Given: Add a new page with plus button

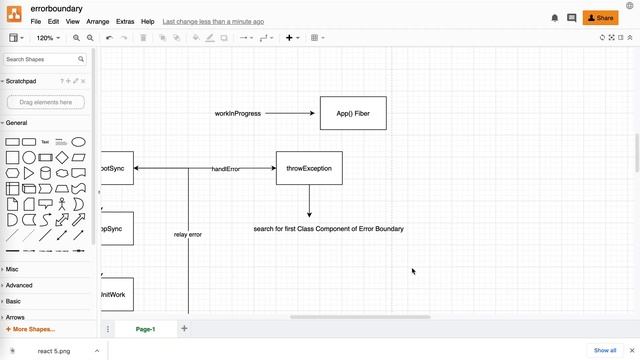Looking at the screenshot, I should (x=184, y=328).
